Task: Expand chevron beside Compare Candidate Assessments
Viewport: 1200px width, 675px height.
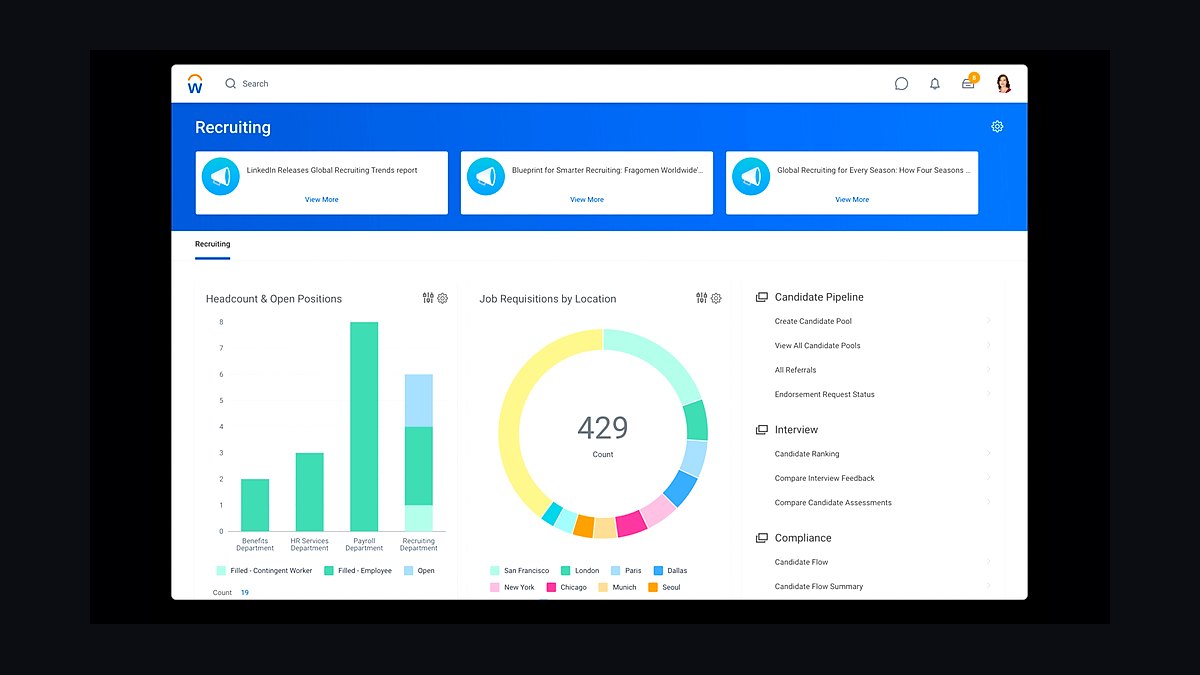Action: point(988,503)
